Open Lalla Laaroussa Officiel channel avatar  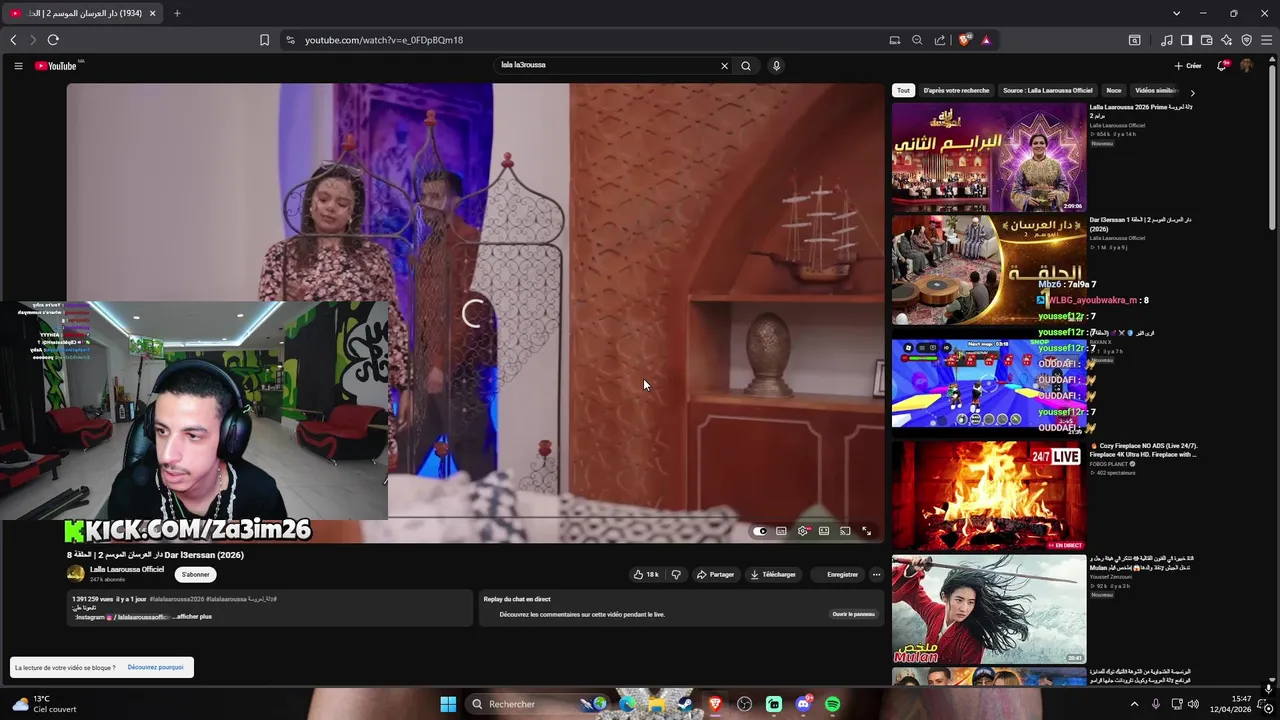click(76, 573)
